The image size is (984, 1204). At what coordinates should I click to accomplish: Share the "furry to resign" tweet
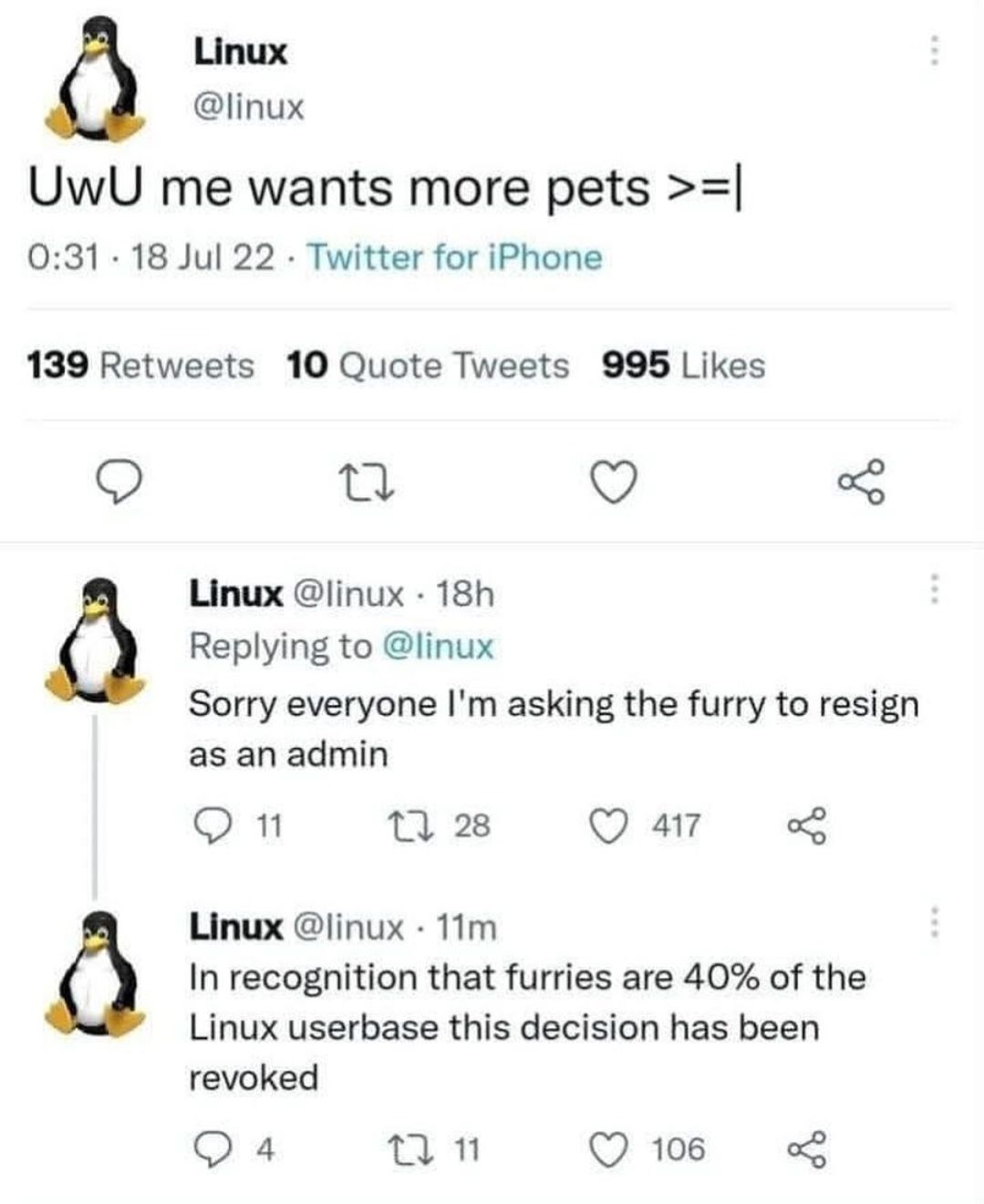(x=807, y=825)
